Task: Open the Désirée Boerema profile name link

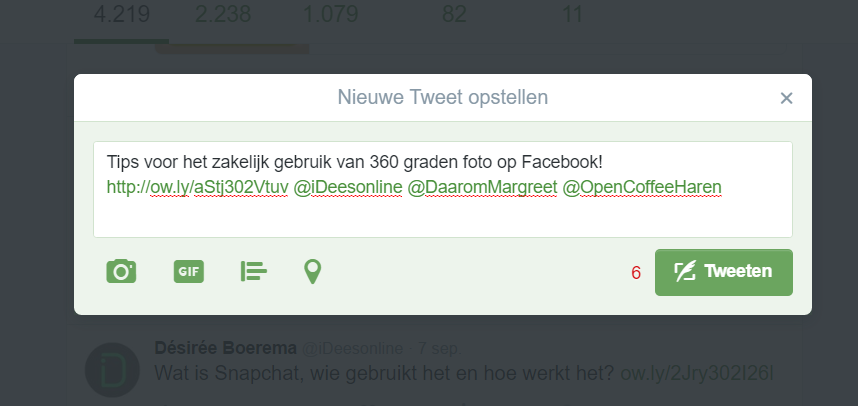Action: coord(225,348)
